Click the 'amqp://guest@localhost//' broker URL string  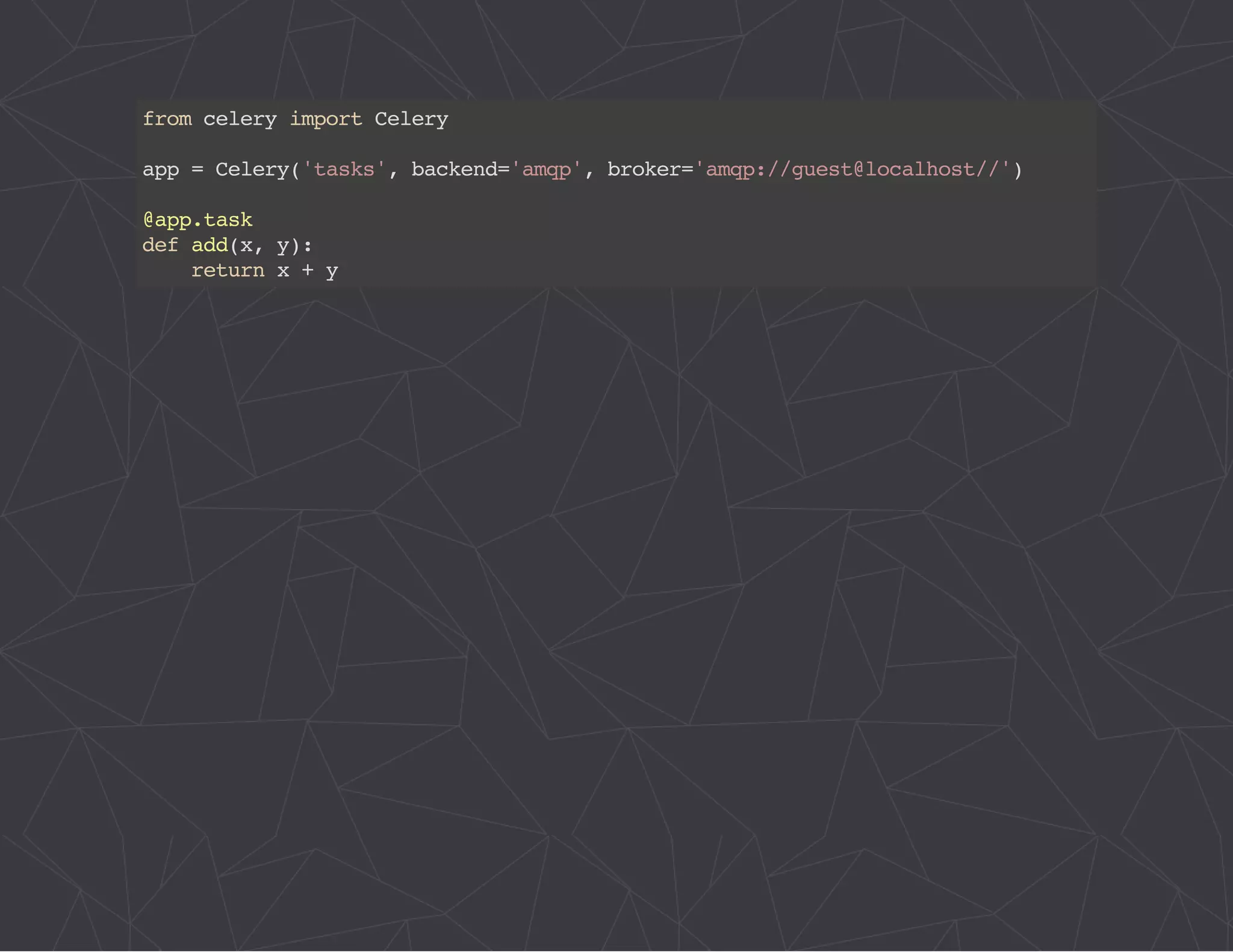[852, 170]
